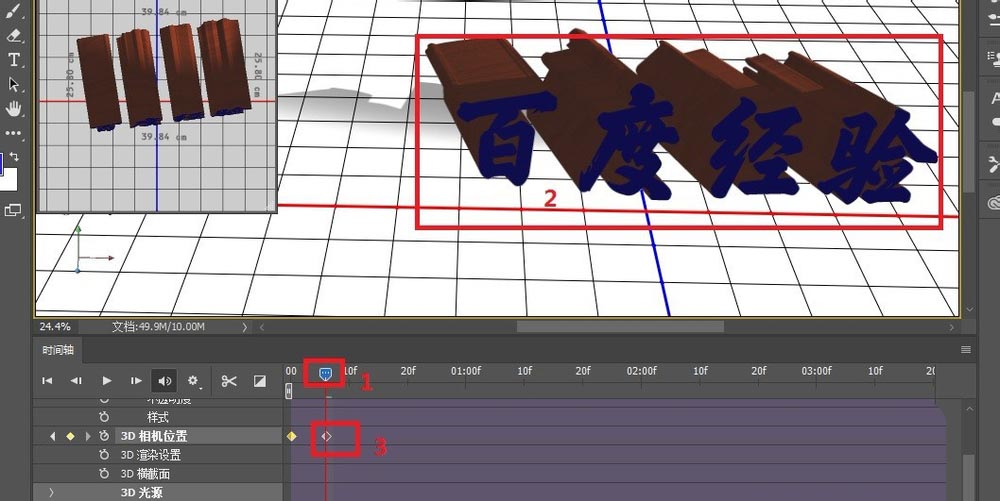
Task: Select the Hand tool
Action: point(13,109)
